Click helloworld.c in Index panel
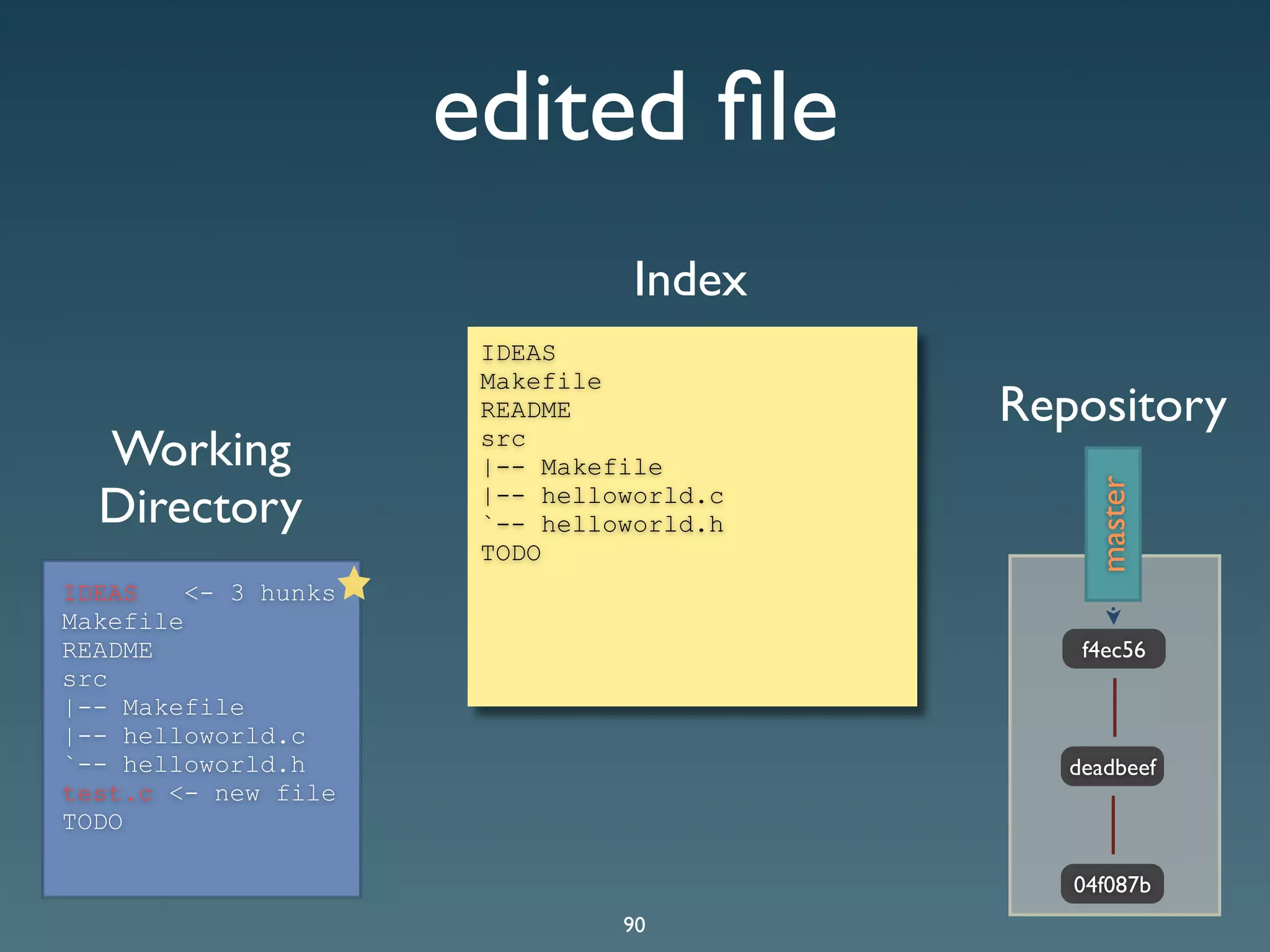The image size is (1270, 952). click(x=632, y=496)
